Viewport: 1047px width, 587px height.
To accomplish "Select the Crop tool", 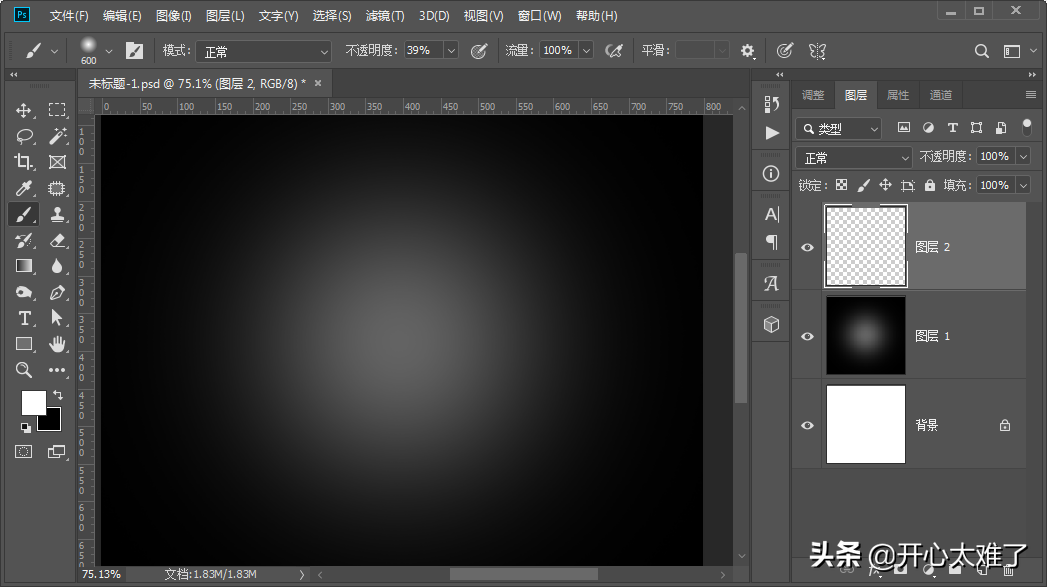I will (24, 162).
